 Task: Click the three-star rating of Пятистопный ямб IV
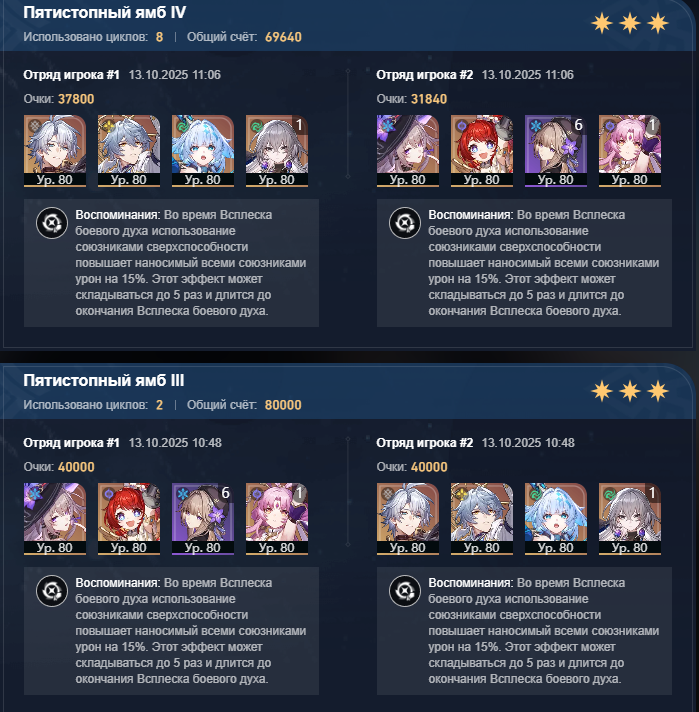[x=630, y=24]
